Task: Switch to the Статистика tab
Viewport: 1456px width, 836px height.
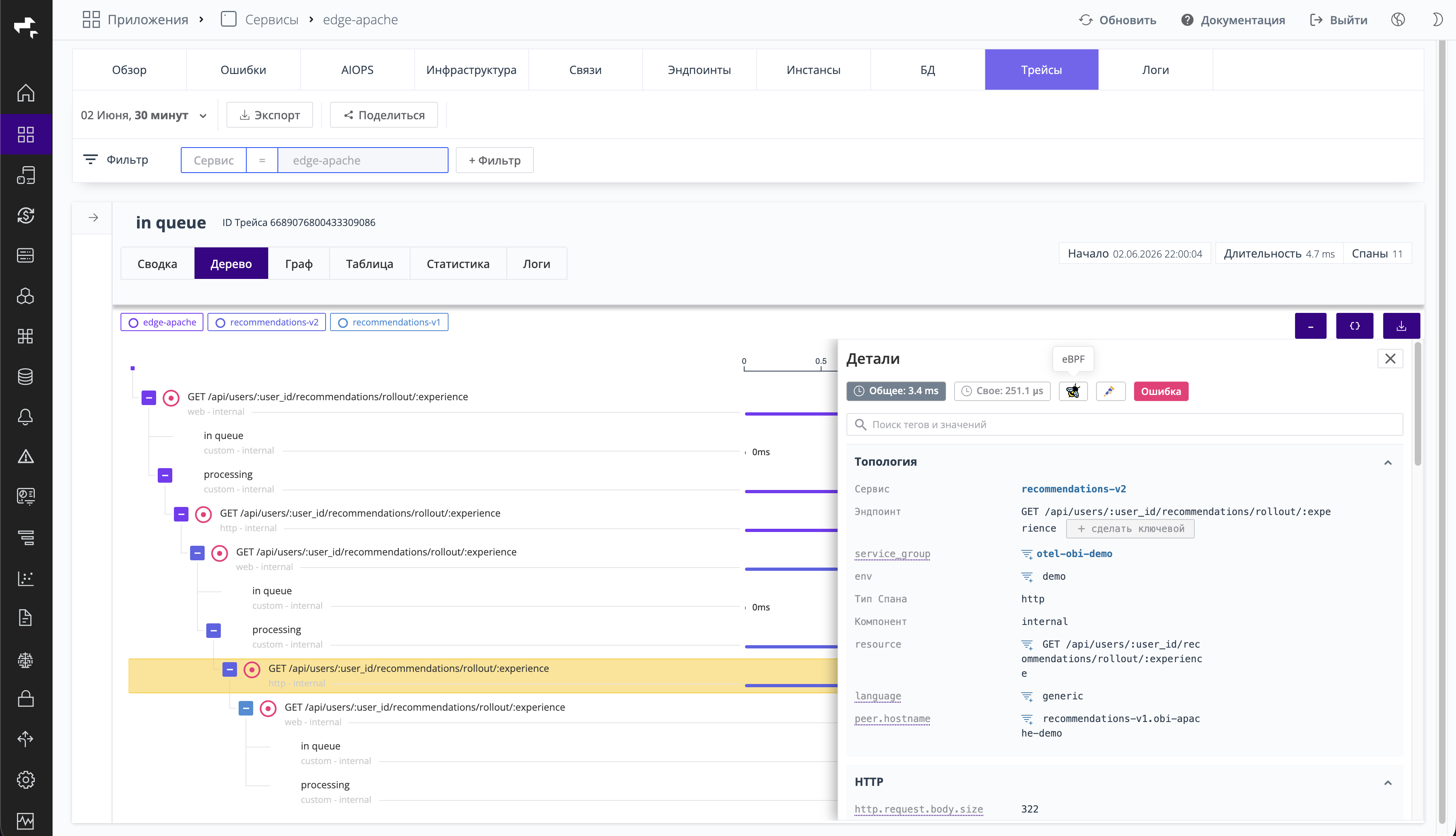Action: [458, 264]
